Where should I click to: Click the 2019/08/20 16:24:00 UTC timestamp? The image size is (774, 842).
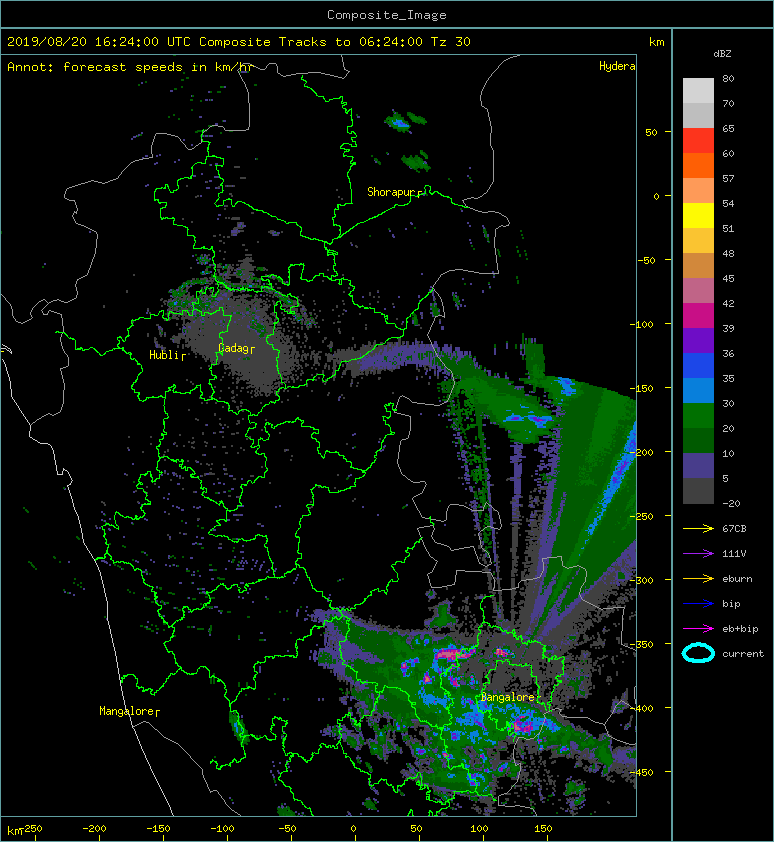point(99,42)
